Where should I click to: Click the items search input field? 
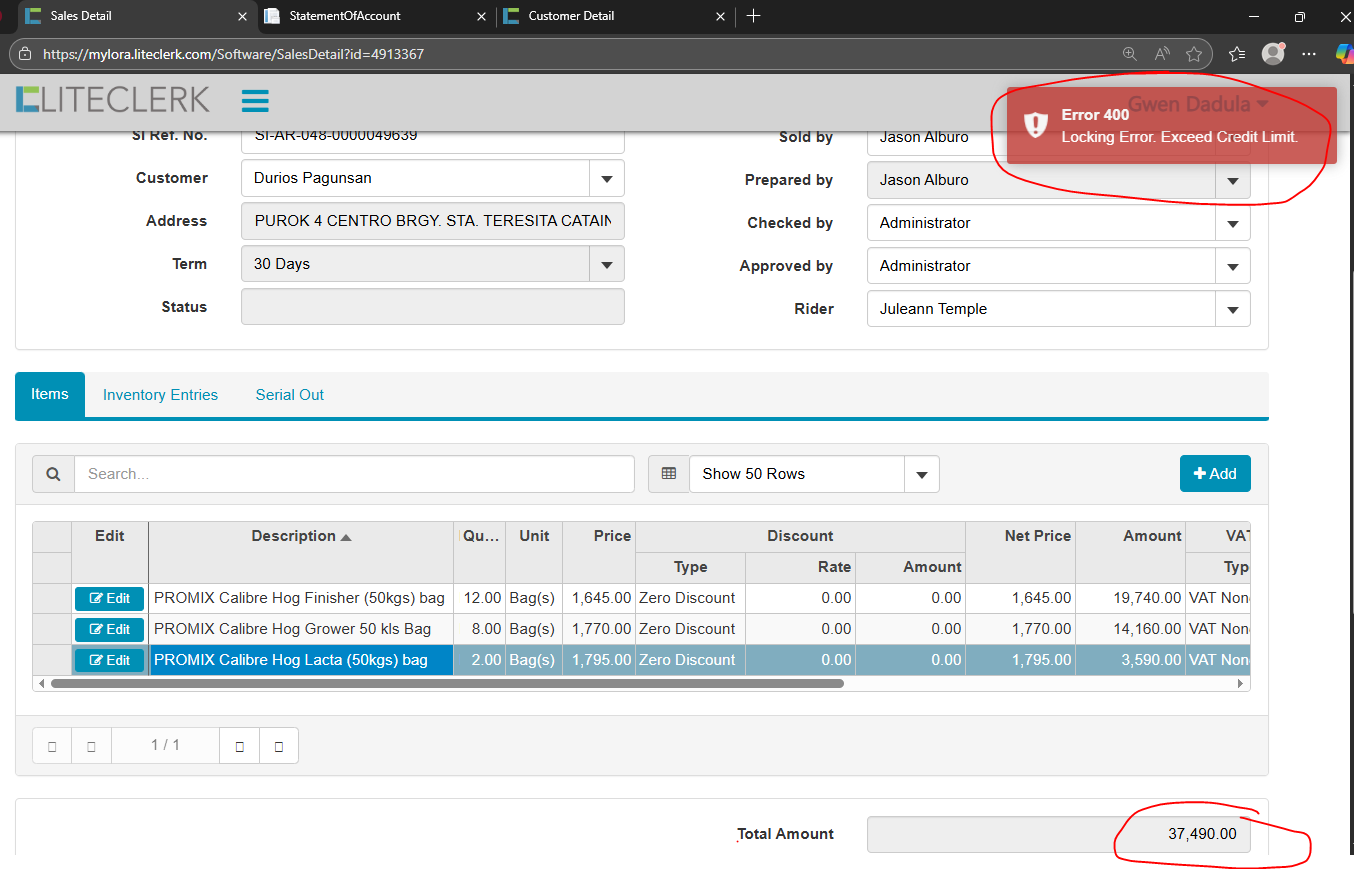(x=354, y=474)
